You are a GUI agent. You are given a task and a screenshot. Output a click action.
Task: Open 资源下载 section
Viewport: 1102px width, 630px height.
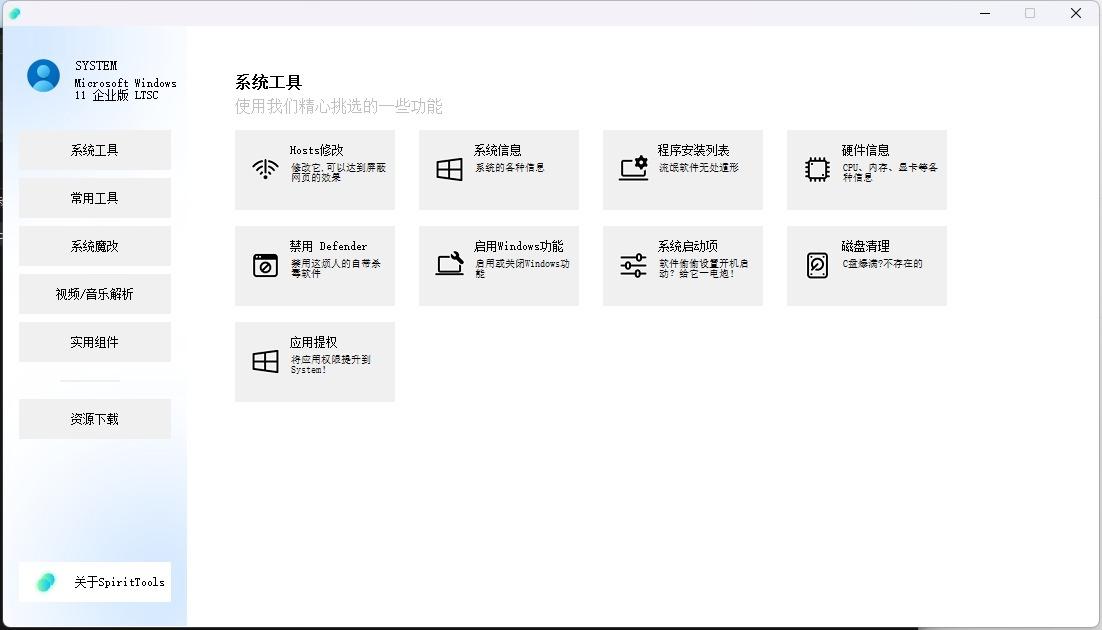click(x=95, y=419)
